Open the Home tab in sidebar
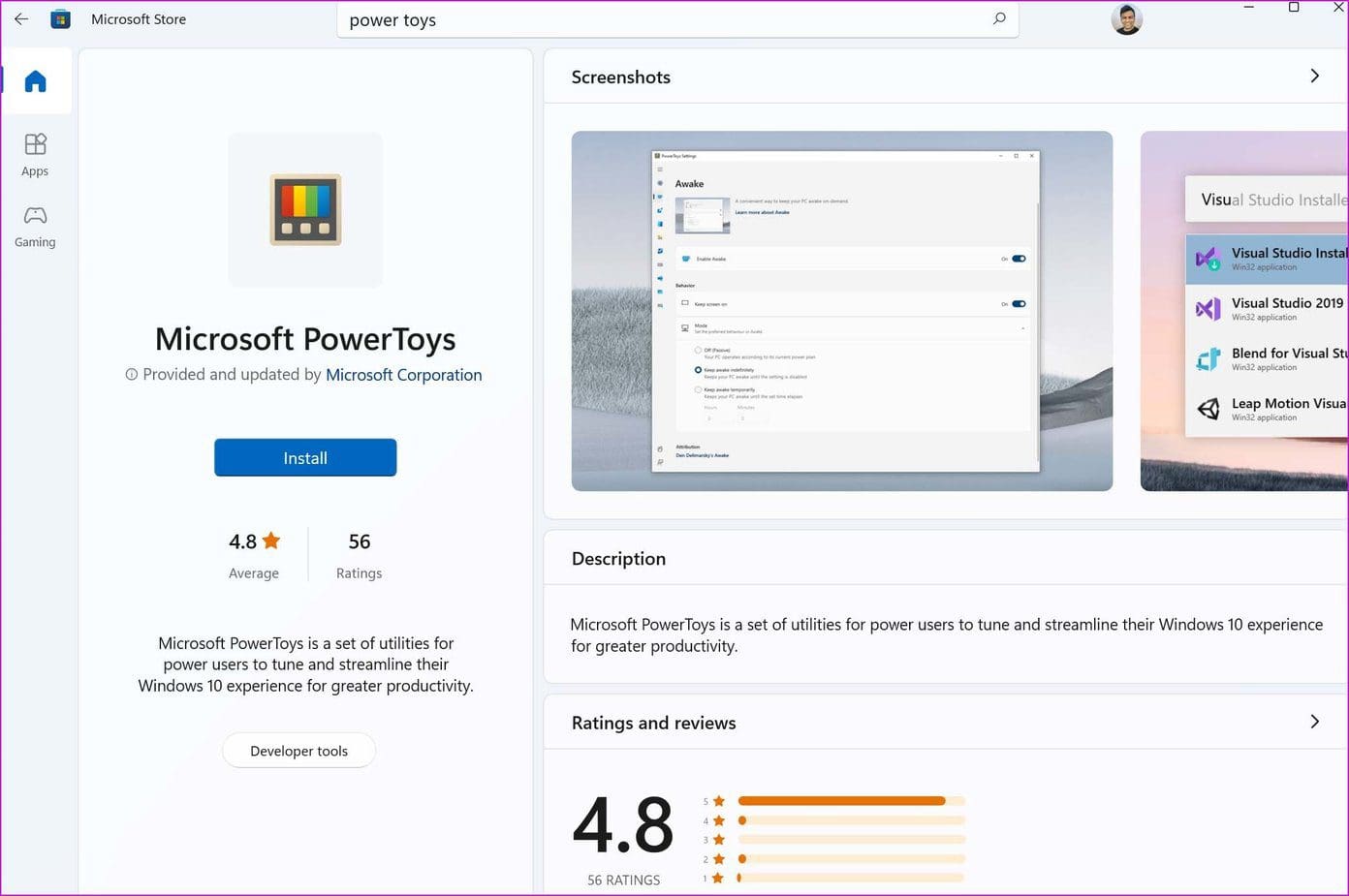 [x=36, y=81]
